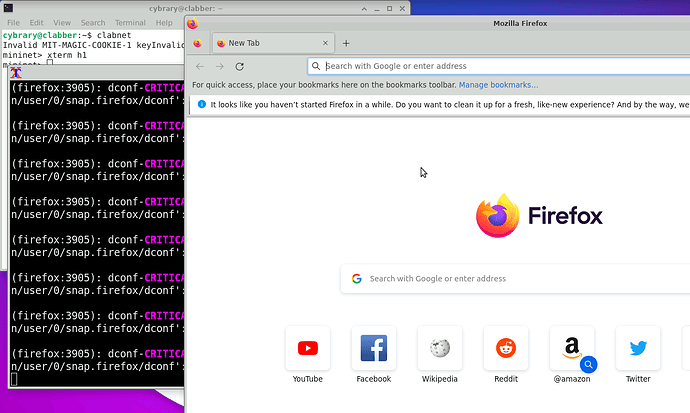690x413 pixels.
Task: Open the terminal Edit menu
Action: [x=37, y=23]
